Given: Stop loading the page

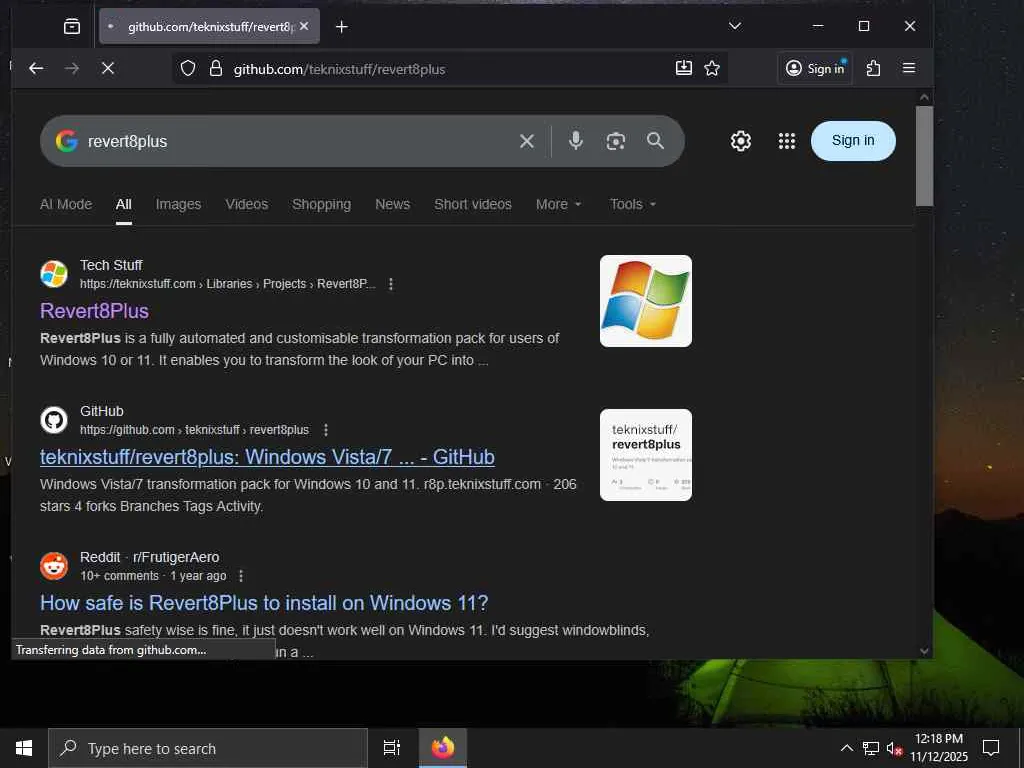Looking at the screenshot, I should point(108,68).
